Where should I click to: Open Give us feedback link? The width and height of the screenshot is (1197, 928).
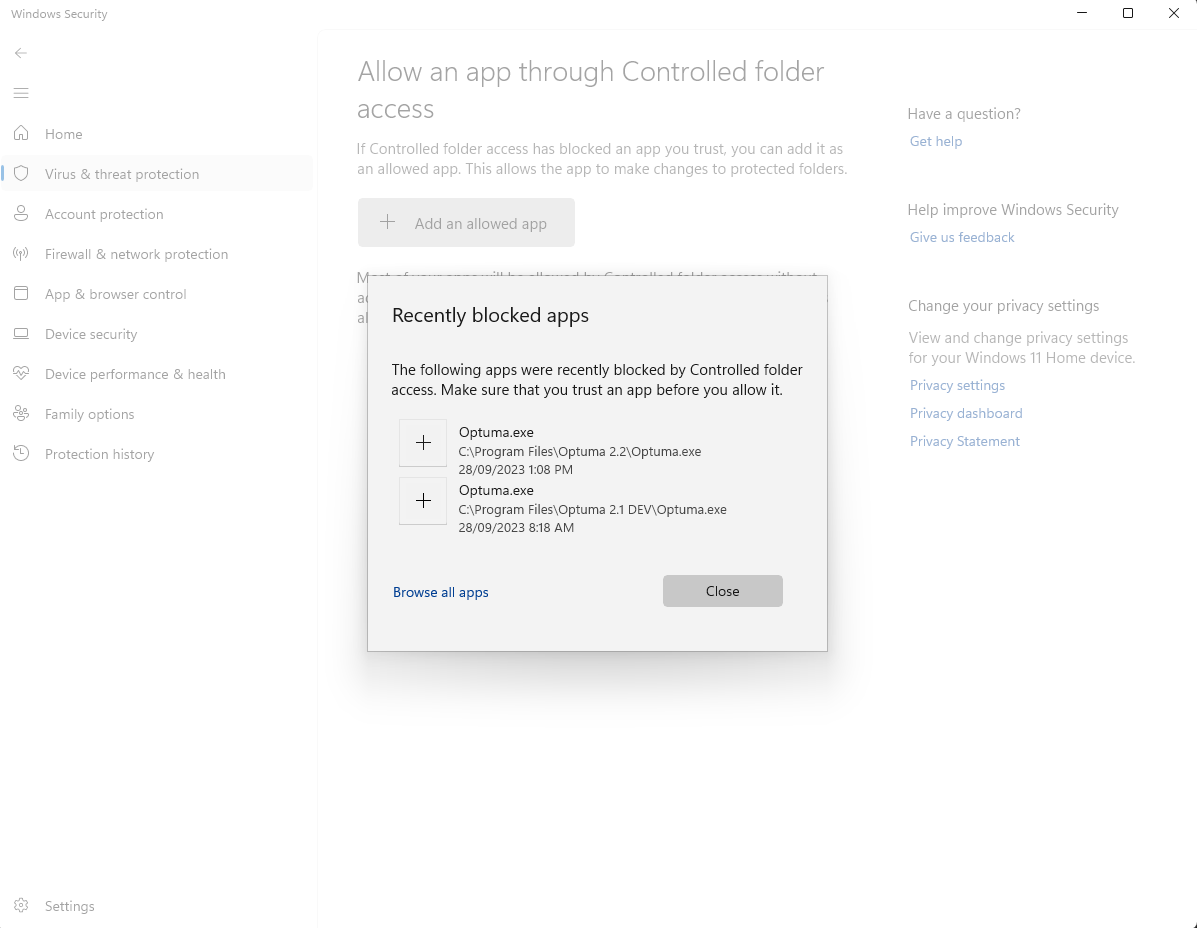(x=962, y=237)
